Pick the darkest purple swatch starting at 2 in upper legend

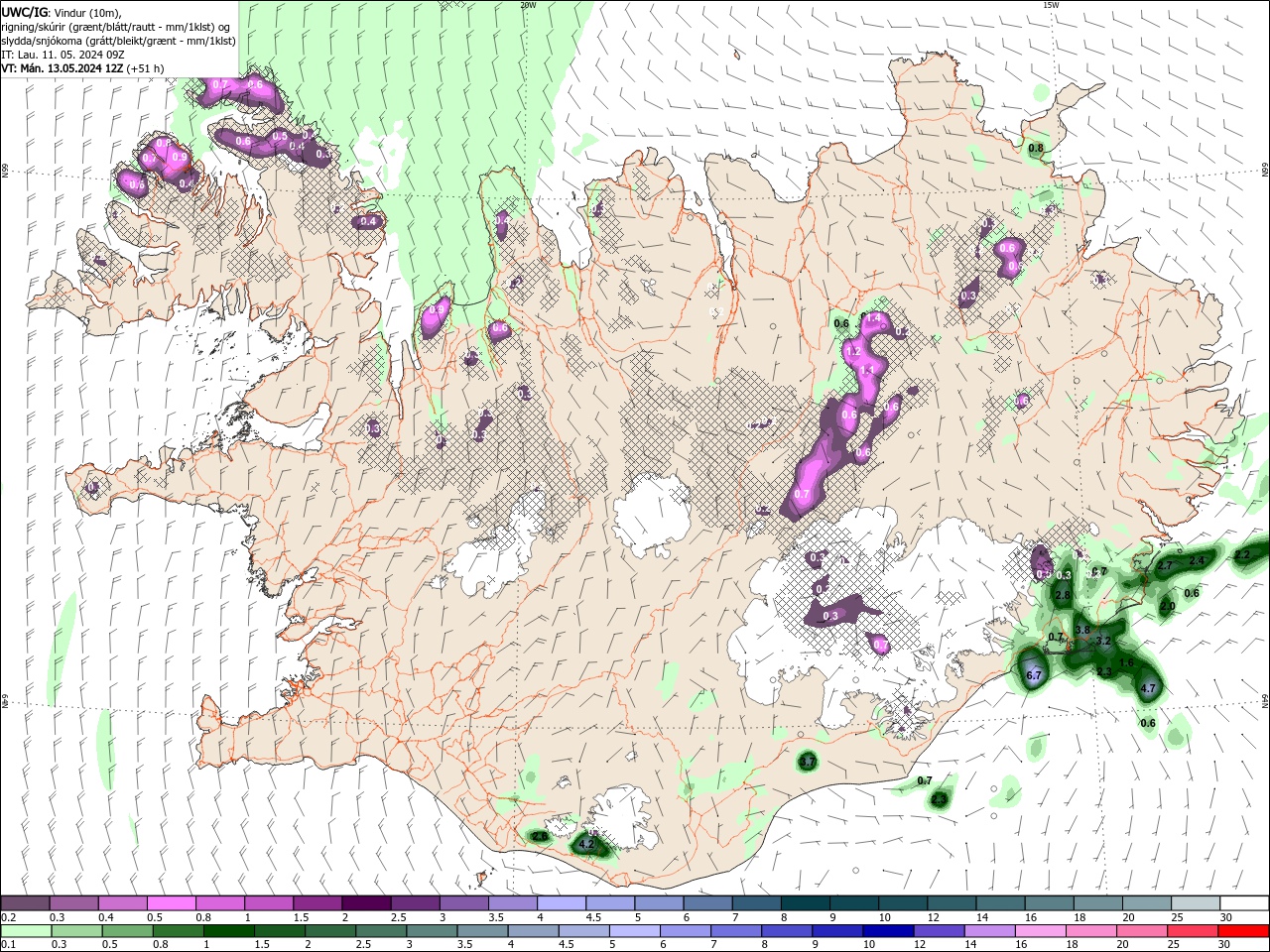(x=365, y=903)
